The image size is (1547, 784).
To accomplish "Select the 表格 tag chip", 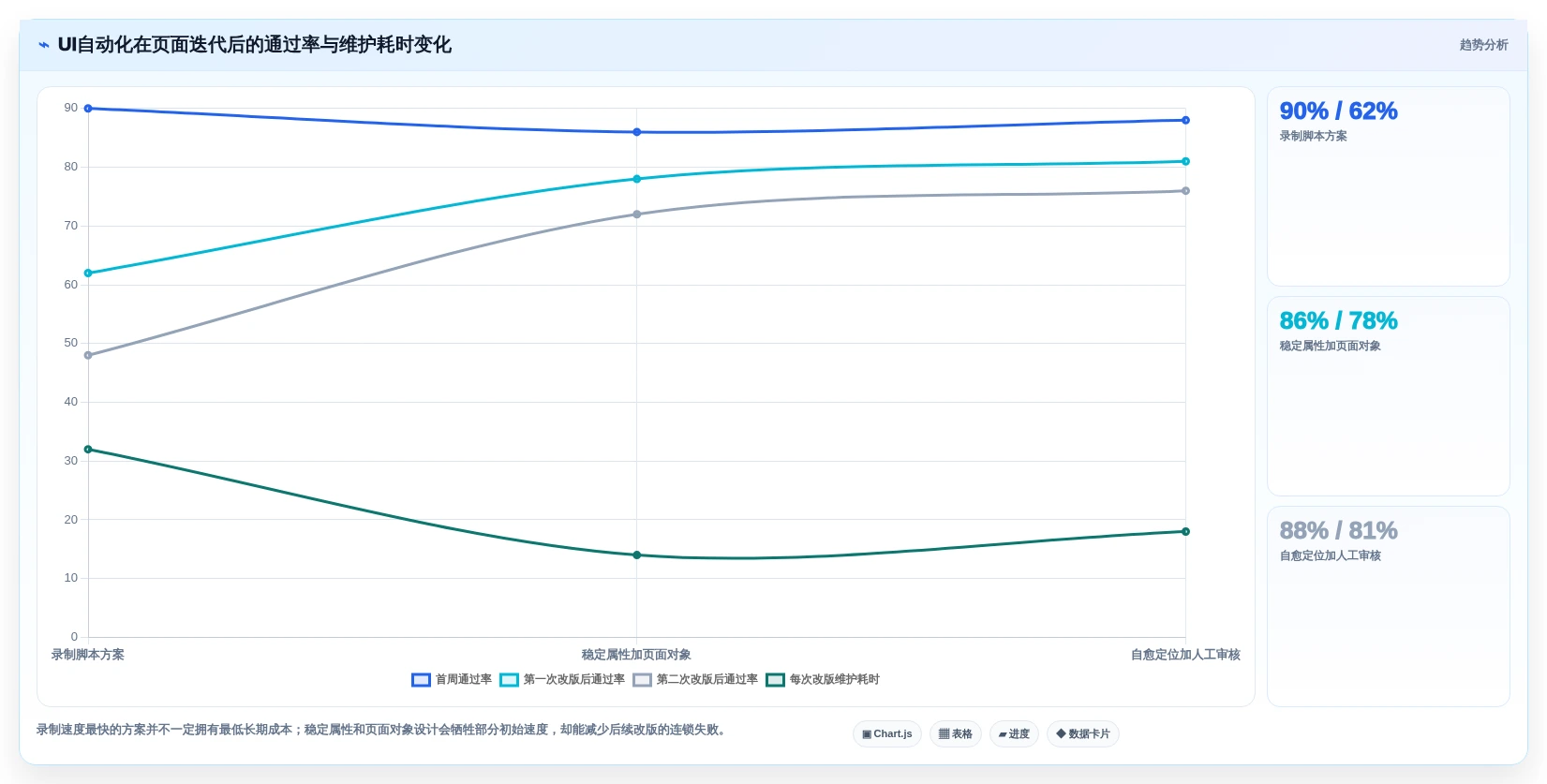I will point(956,734).
